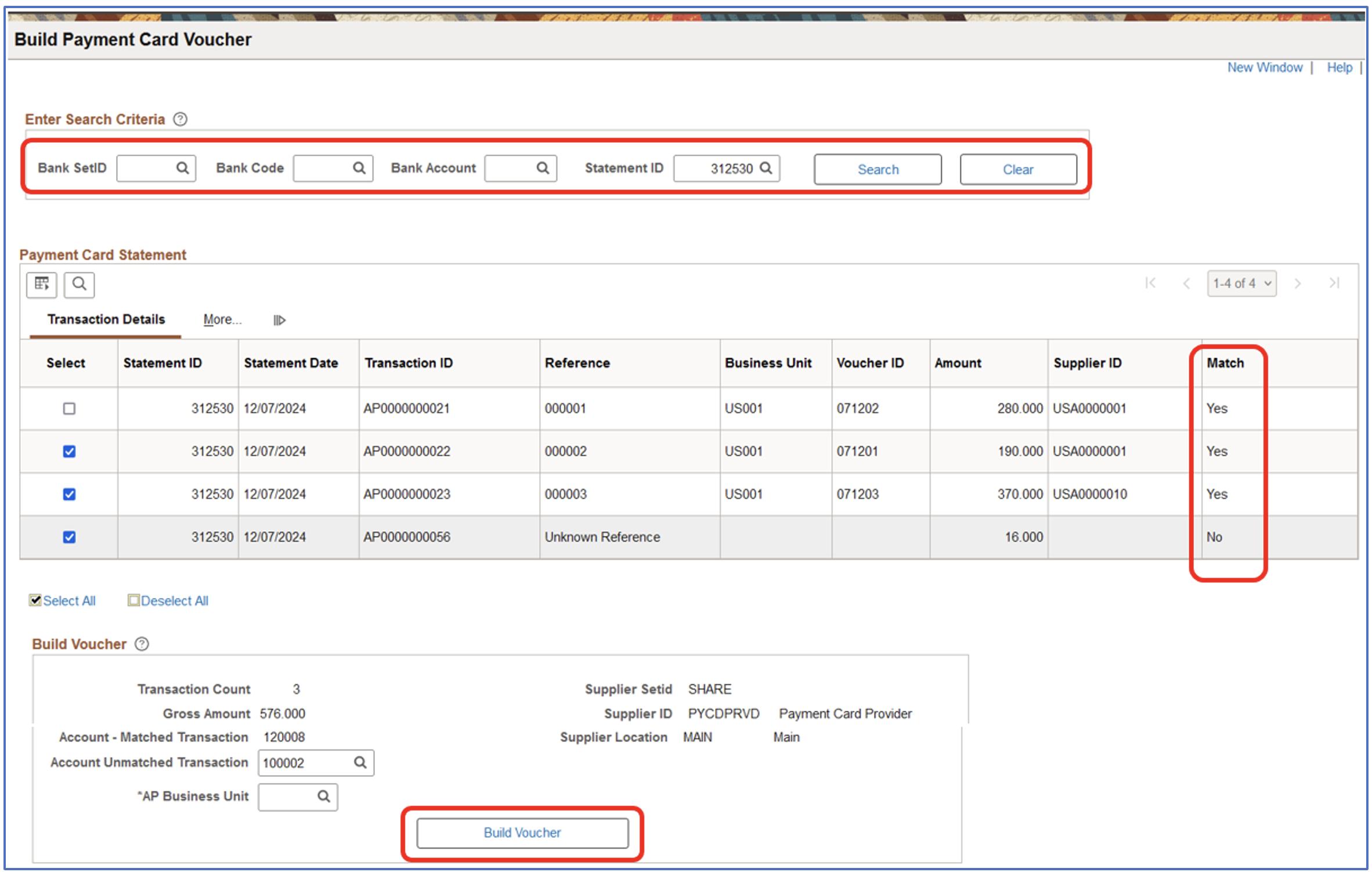Open the Bank Code lookup magnifier
The height and width of the screenshot is (872, 1372).
click(x=359, y=168)
